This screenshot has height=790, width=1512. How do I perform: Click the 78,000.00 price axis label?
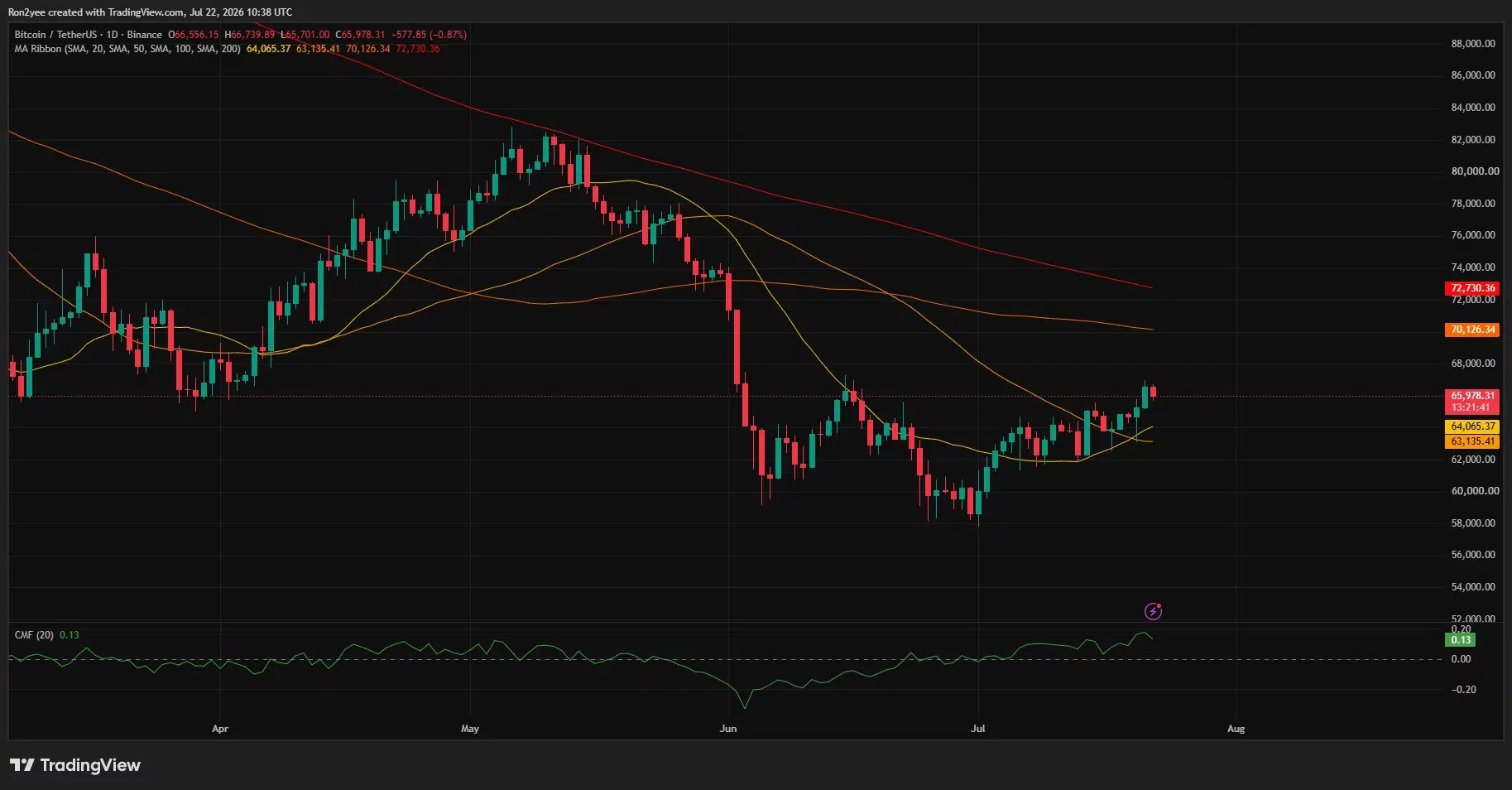1473,204
